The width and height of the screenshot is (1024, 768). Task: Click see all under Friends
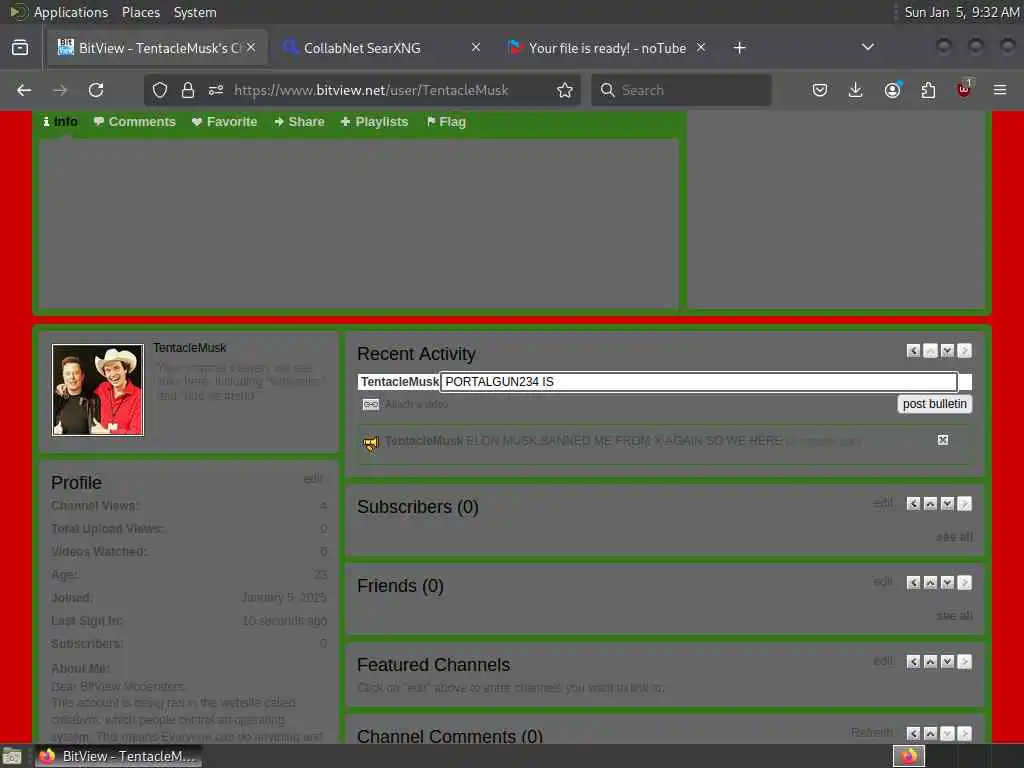pyautogui.click(x=954, y=615)
